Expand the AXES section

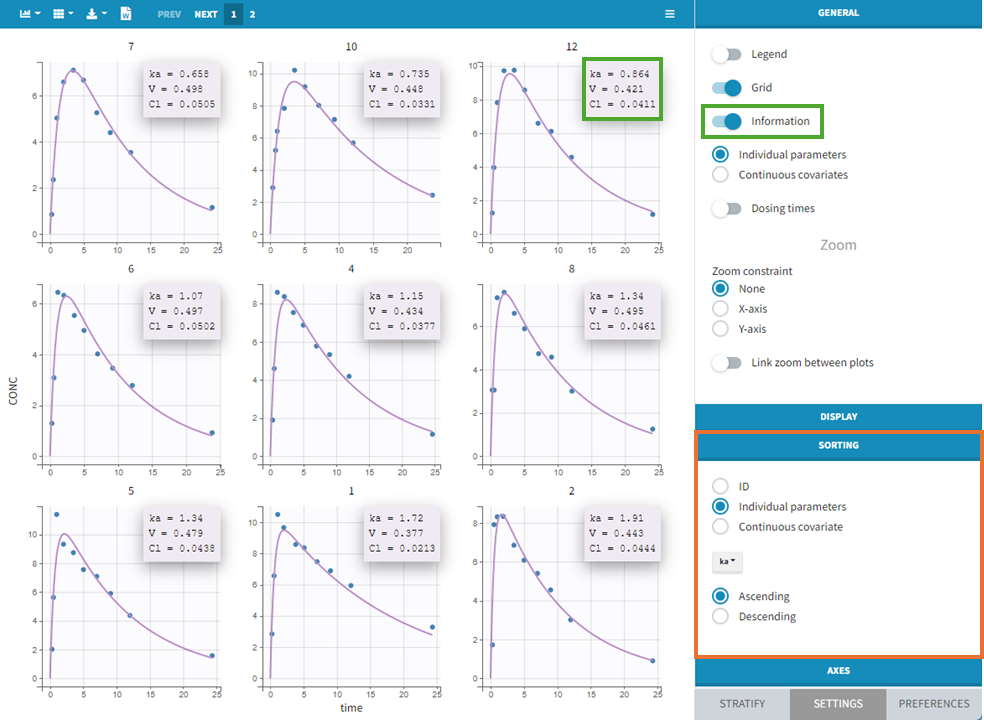(x=838, y=671)
